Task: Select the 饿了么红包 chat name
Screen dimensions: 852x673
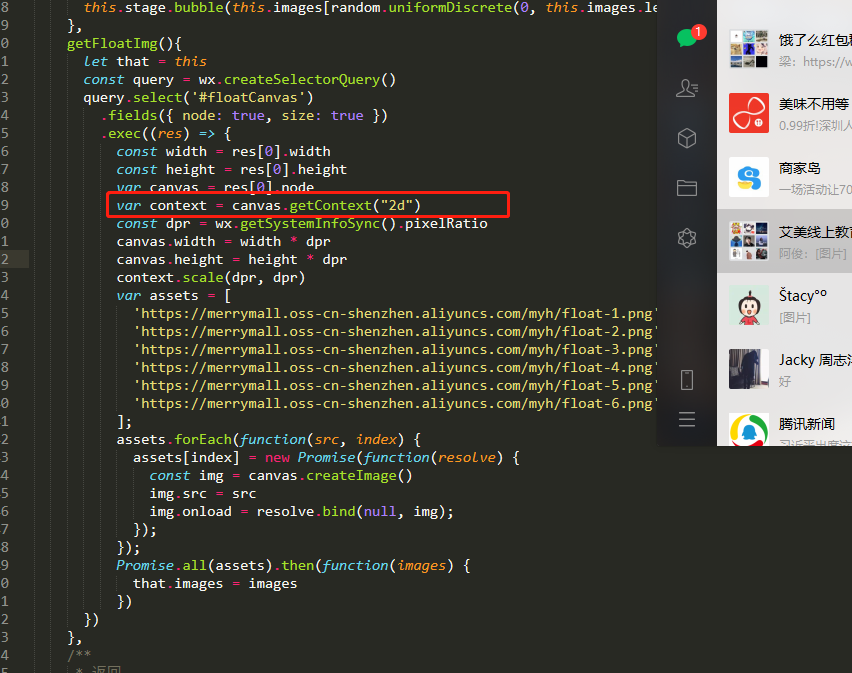Action: point(815,40)
